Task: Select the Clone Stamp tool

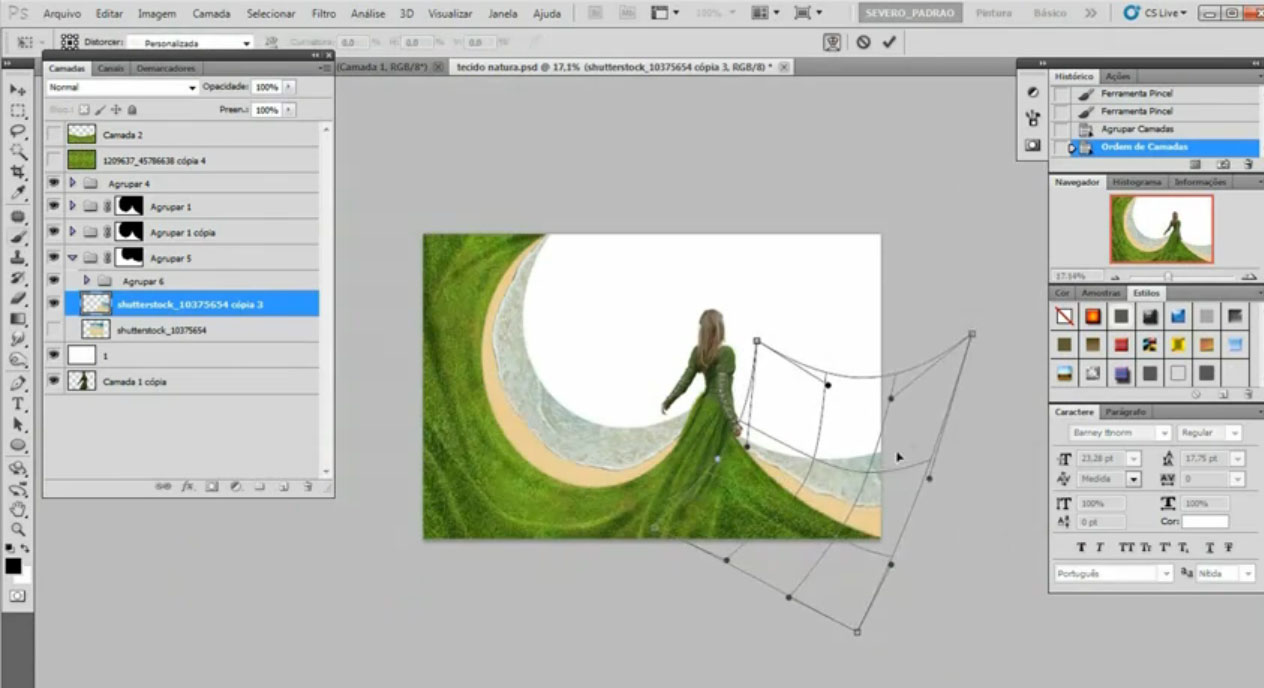Action: coord(17,258)
